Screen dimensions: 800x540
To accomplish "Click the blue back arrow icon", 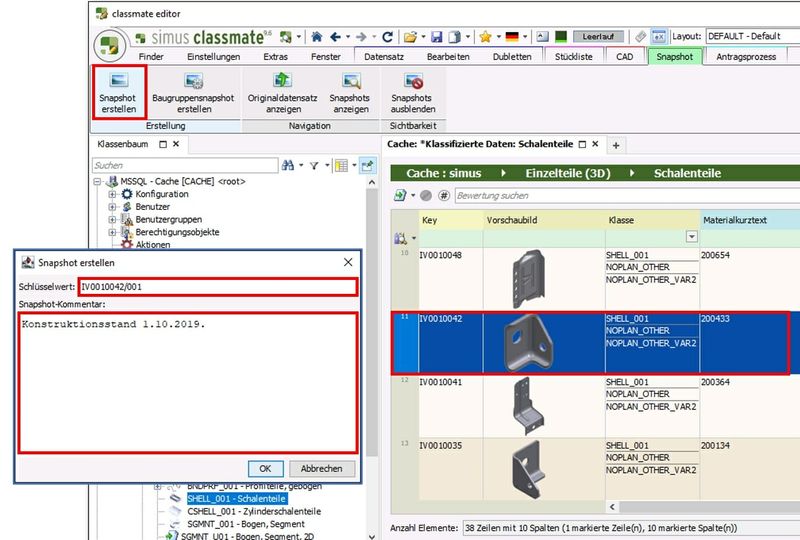I will click(335, 37).
